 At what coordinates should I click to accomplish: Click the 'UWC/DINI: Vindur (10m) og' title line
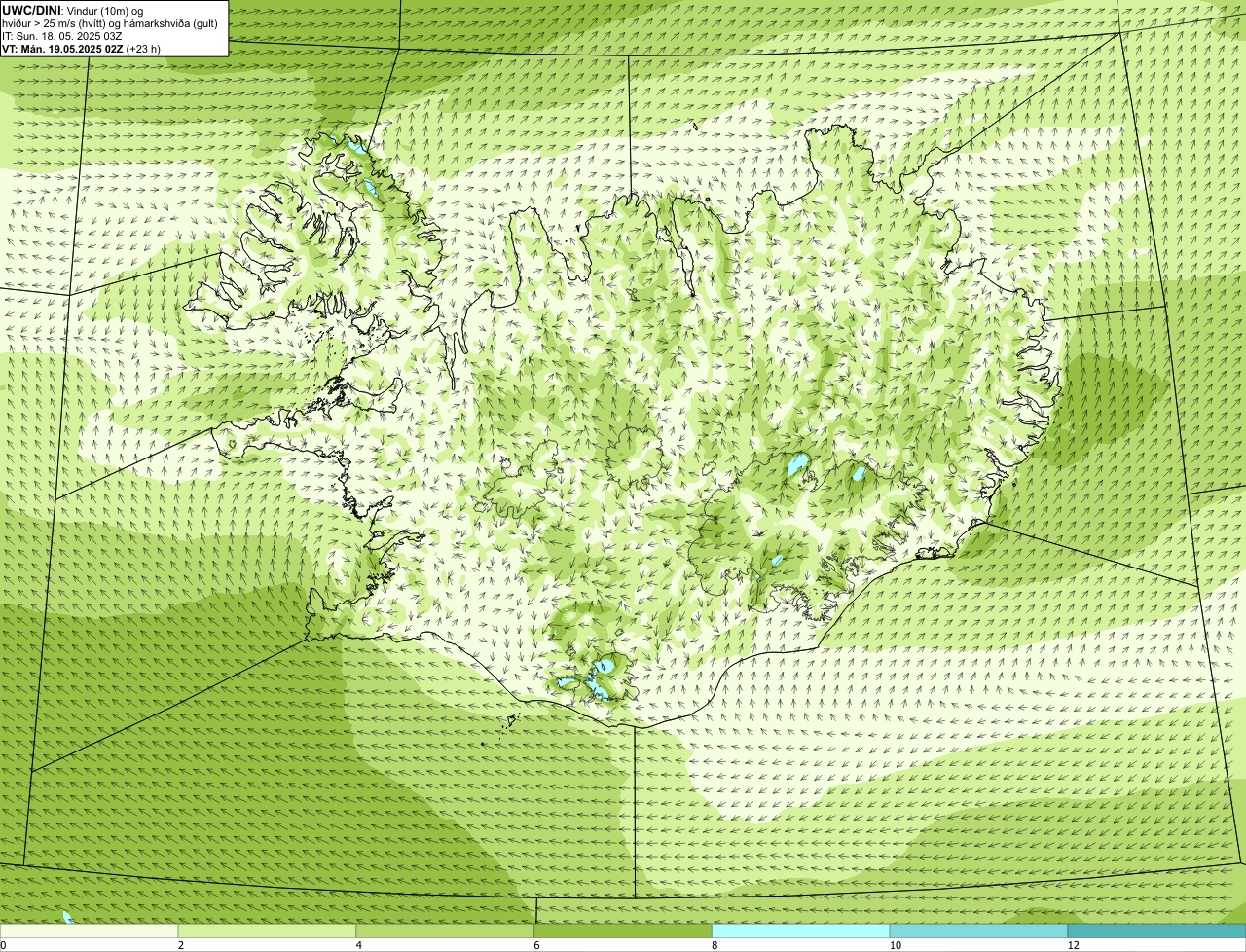[73, 10]
